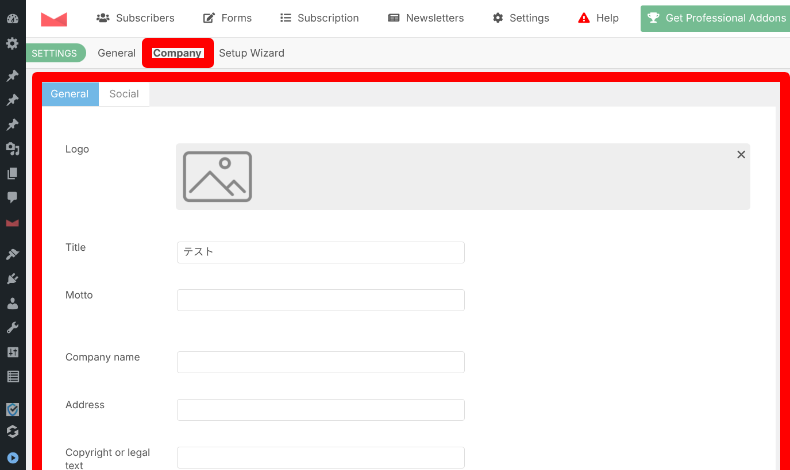Click the circular refresh arrows sidebar icon
The image size is (790, 470).
(x=13, y=432)
